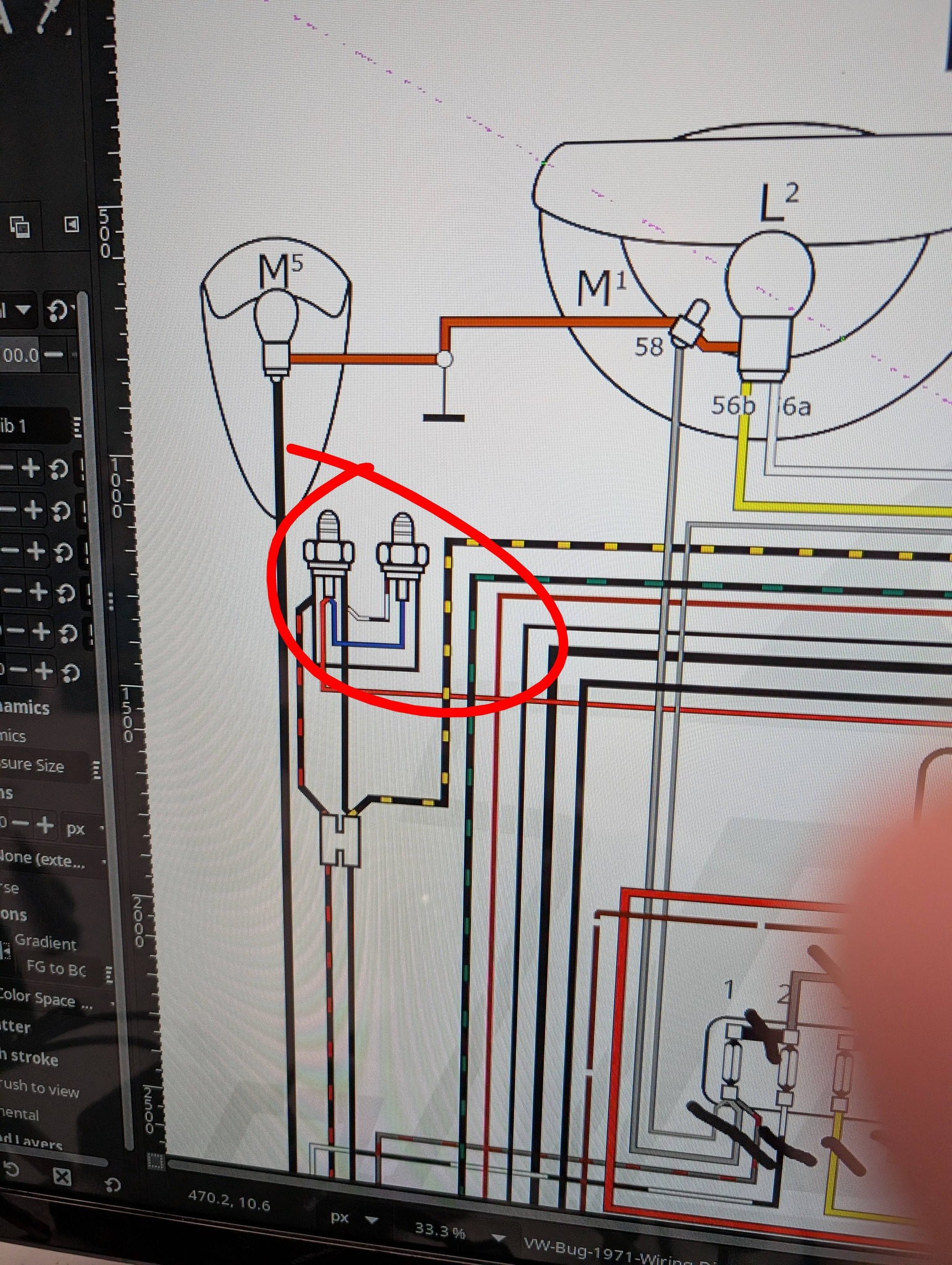Collapse the Dynamics Options section header

coord(25,708)
